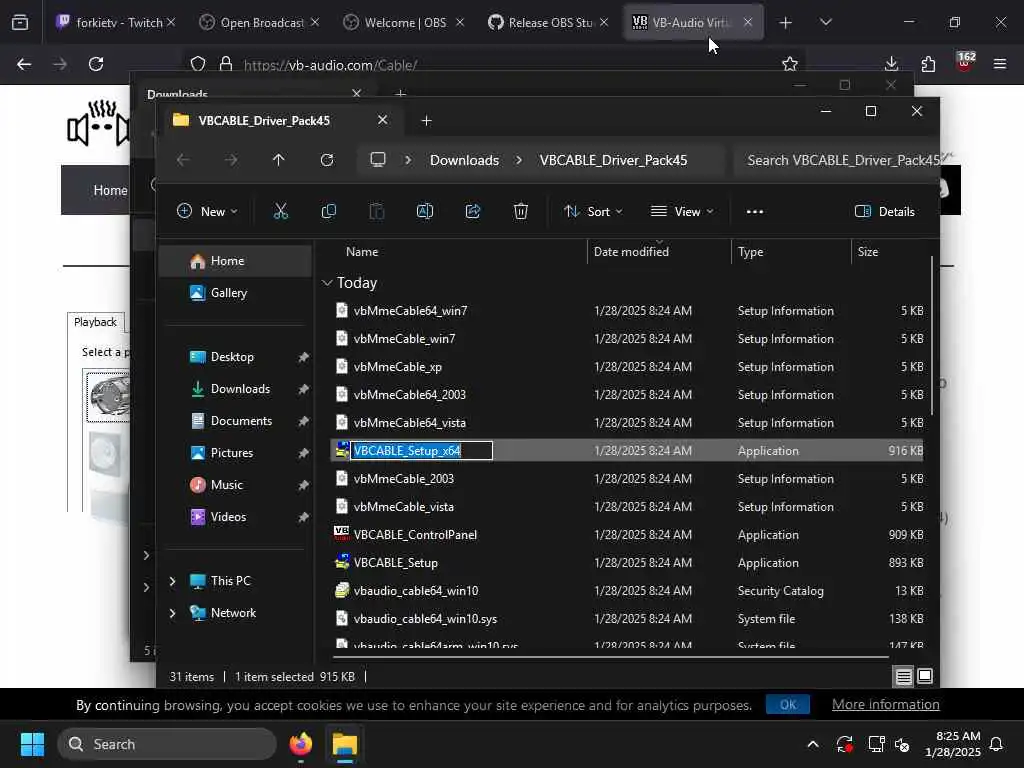Click Firefox icon in the taskbar
The height and width of the screenshot is (768, 1024).
coord(300,744)
